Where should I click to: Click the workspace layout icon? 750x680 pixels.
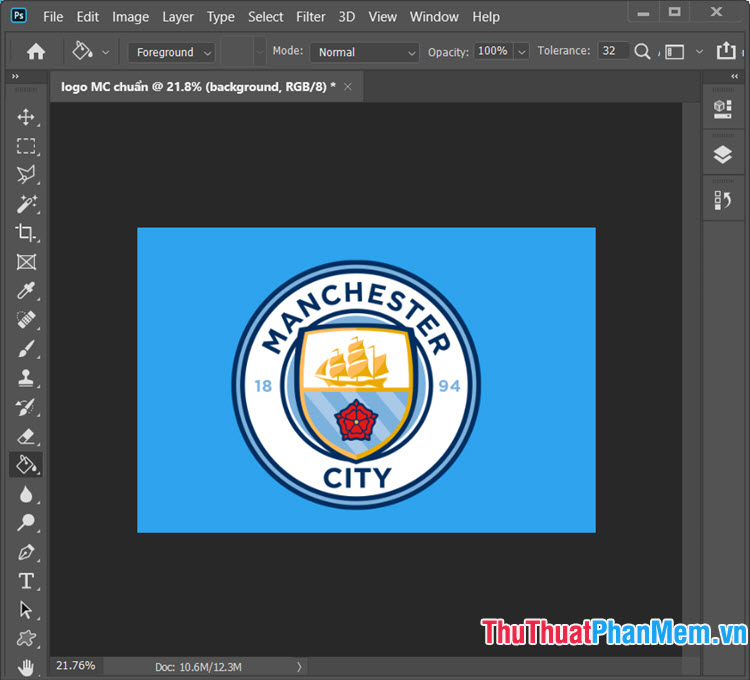coord(674,52)
